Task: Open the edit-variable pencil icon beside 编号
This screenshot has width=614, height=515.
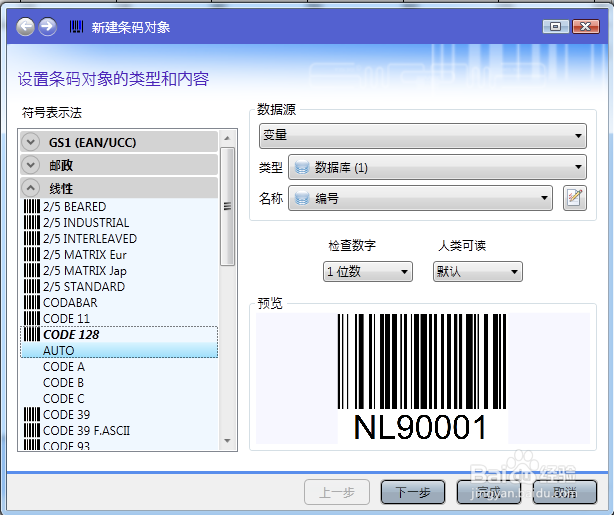Action: click(x=574, y=198)
